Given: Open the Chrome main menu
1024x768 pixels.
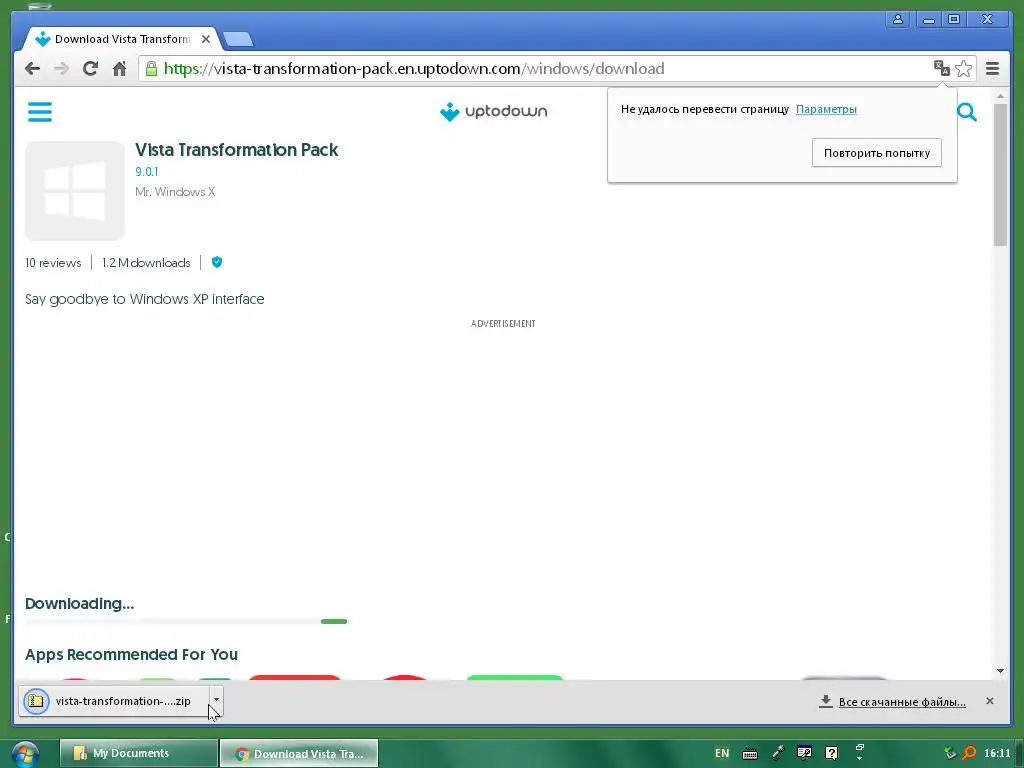Looking at the screenshot, I should tap(992, 69).
